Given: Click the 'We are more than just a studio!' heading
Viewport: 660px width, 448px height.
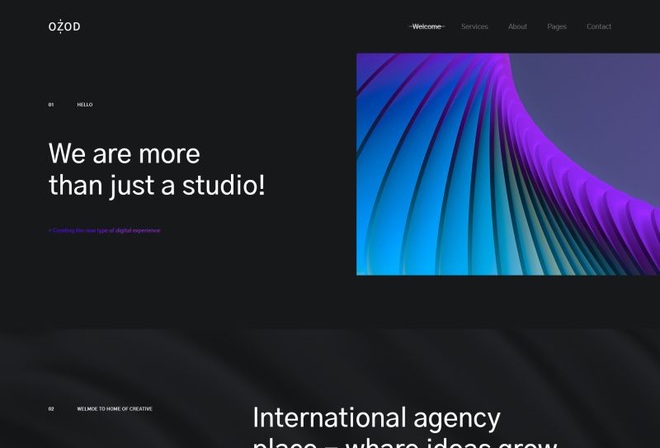Looking at the screenshot, I should pyautogui.click(x=157, y=169).
